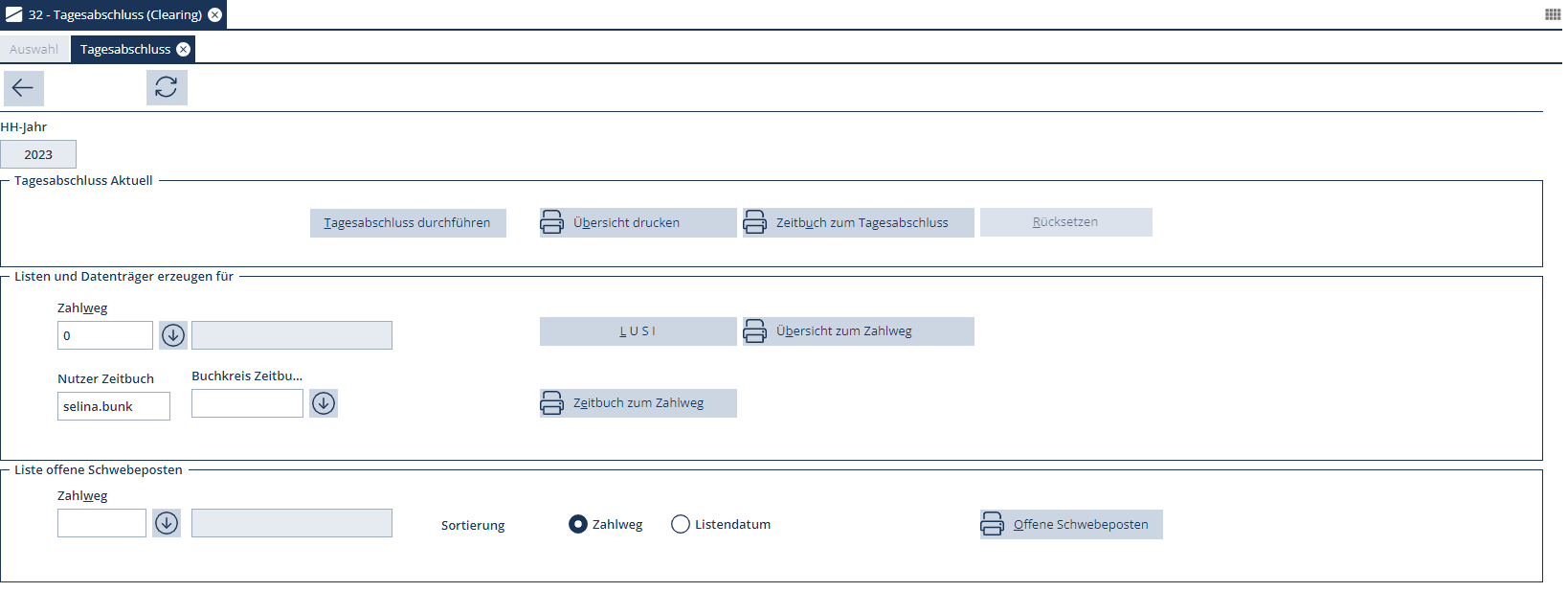
Task: Open Zahlweg lookup in offene Schwebeposten section
Action: coord(167,523)
